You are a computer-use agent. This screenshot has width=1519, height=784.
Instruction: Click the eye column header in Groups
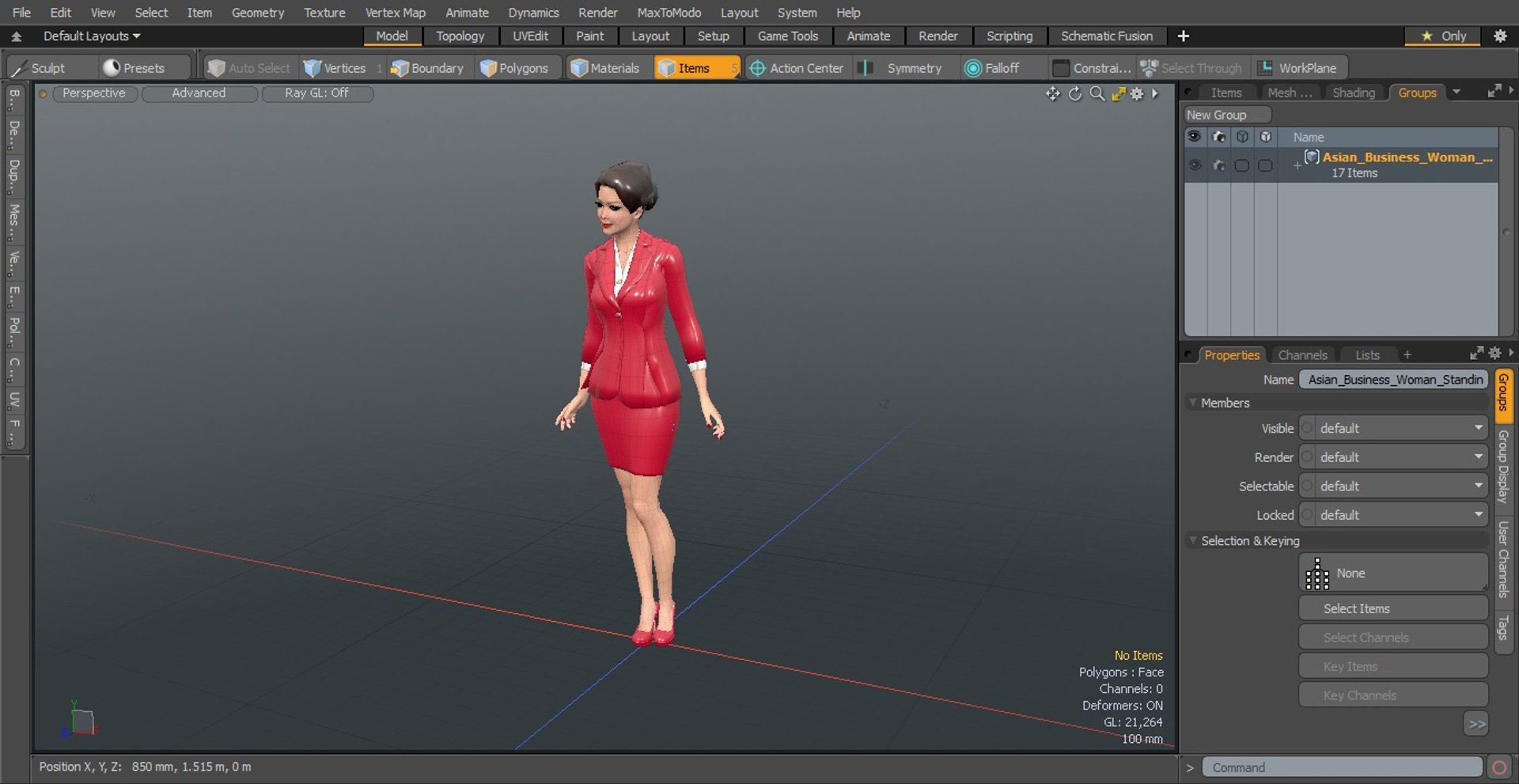(x=1195, y=137)
